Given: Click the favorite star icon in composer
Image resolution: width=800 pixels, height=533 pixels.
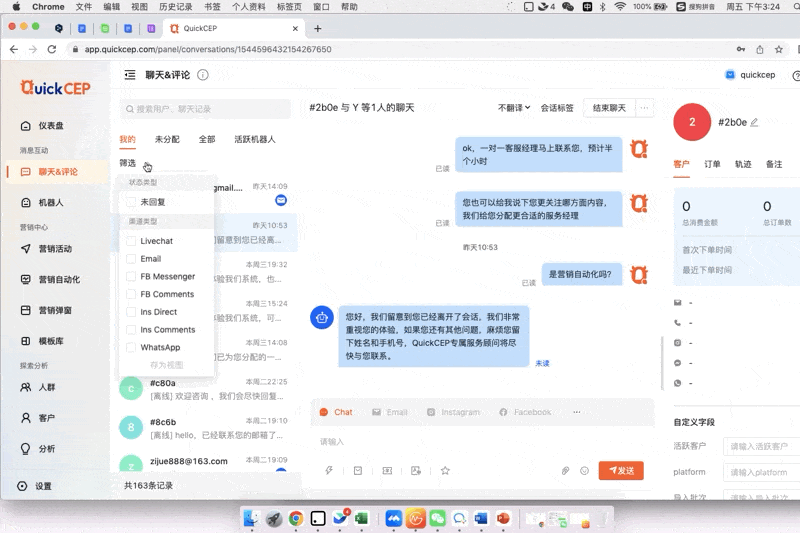Looking at the screenshot, I should coord(445,470).
